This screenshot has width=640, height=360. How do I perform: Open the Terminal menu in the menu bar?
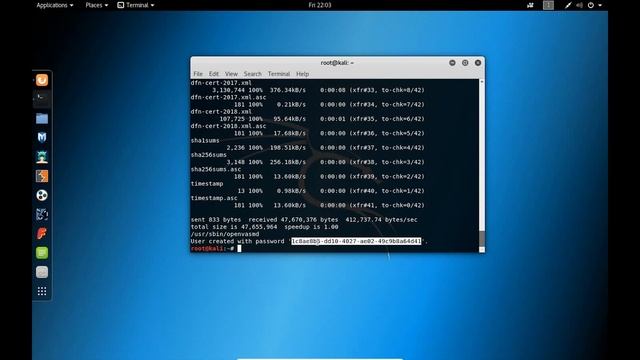click(279, 74)
